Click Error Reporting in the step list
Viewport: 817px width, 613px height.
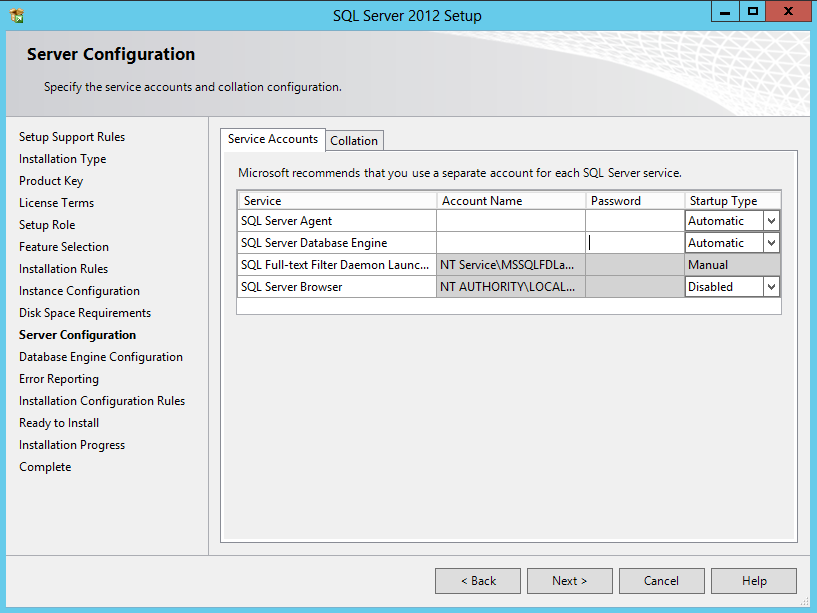point(59,379)
